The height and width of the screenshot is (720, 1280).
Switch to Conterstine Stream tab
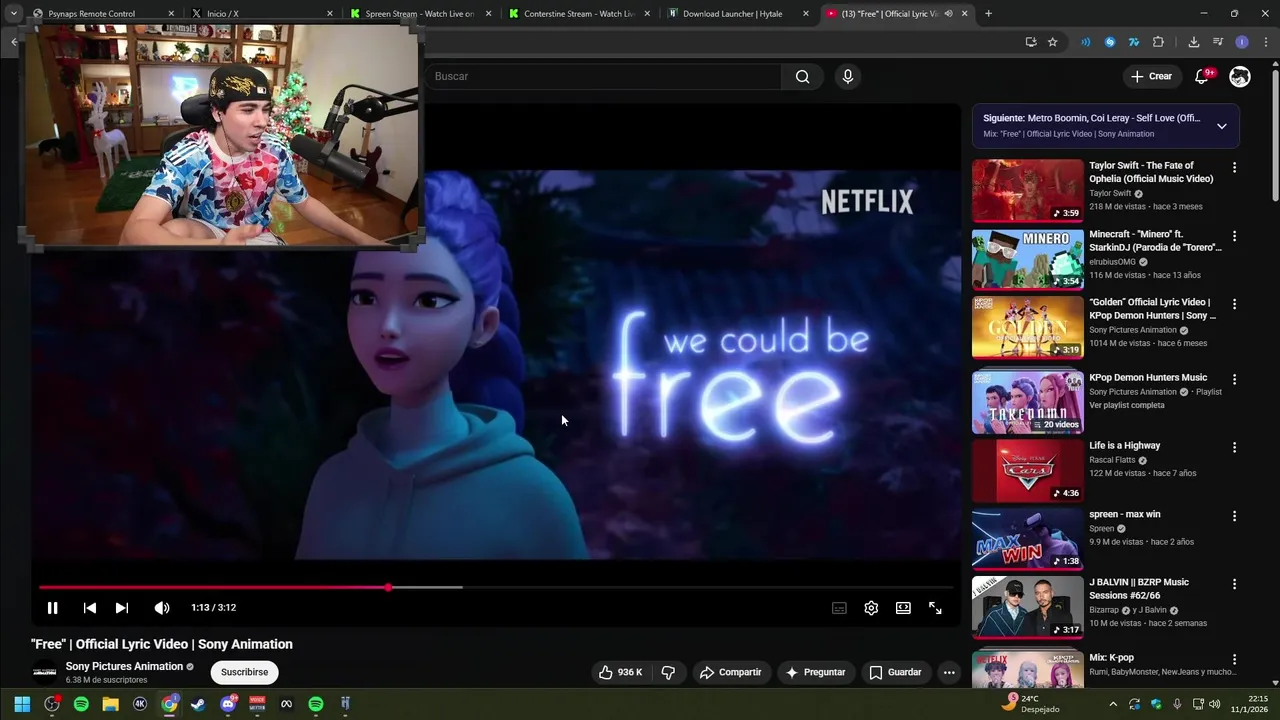pyautogui.click(x=578, y=14)
